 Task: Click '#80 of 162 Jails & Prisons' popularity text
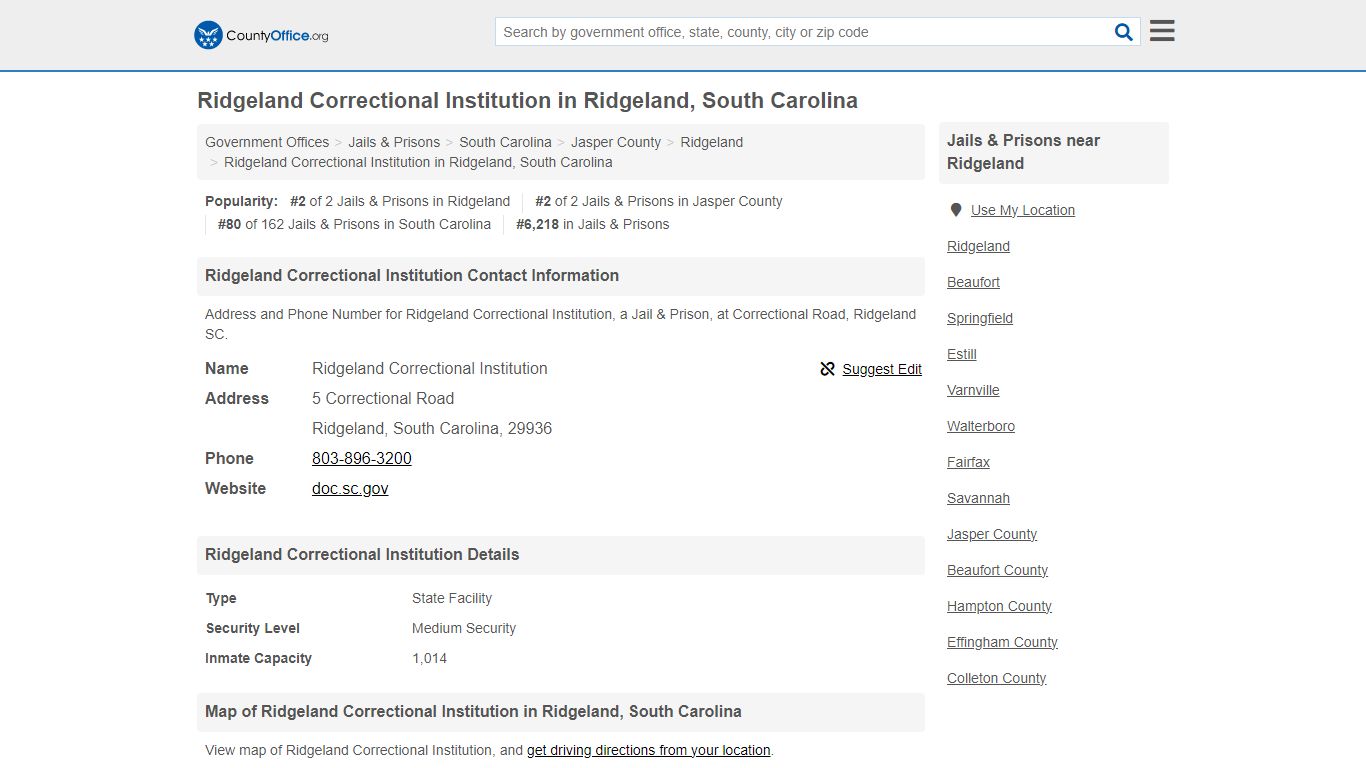tap(354, 224)
